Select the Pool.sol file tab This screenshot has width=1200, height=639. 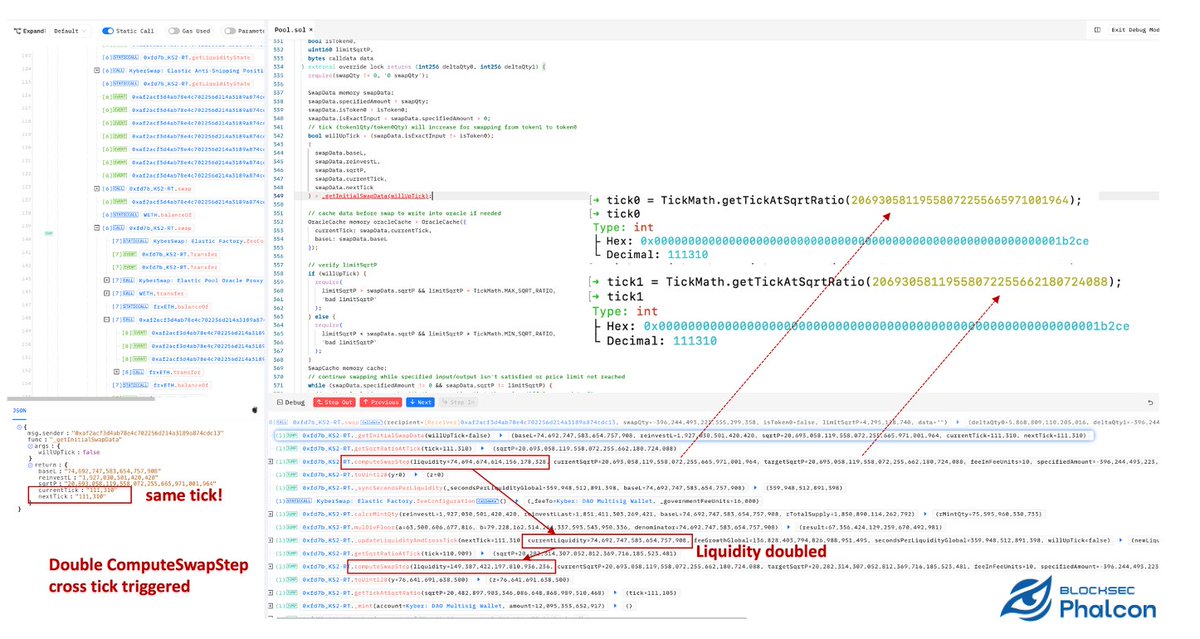click(291, 30)
